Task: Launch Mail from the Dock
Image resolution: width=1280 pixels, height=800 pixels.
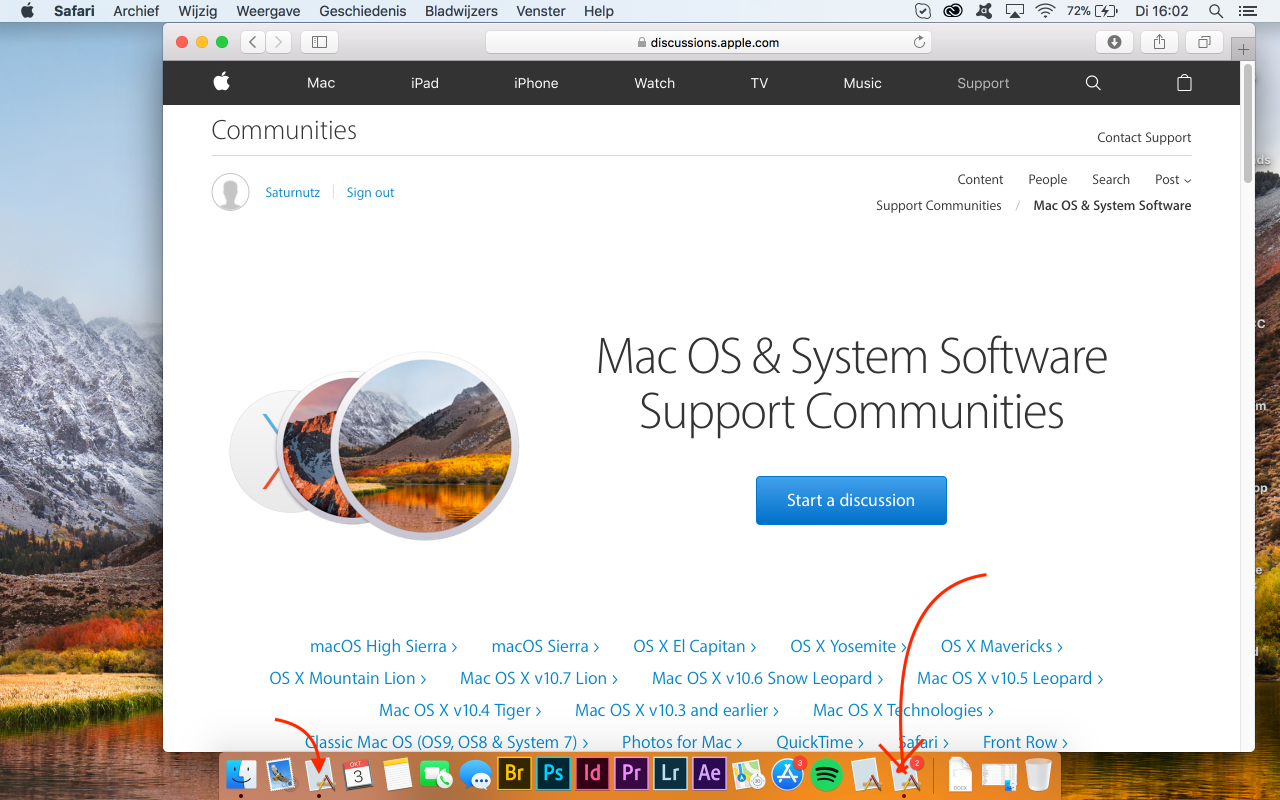Action: coord(280,773)
